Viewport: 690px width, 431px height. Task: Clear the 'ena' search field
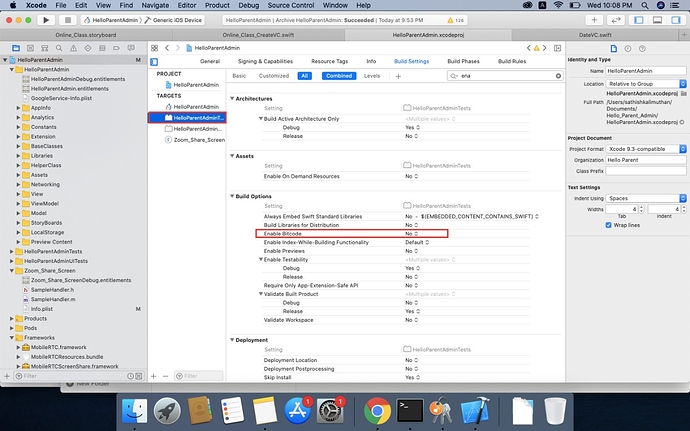click(x=558, y=76)
